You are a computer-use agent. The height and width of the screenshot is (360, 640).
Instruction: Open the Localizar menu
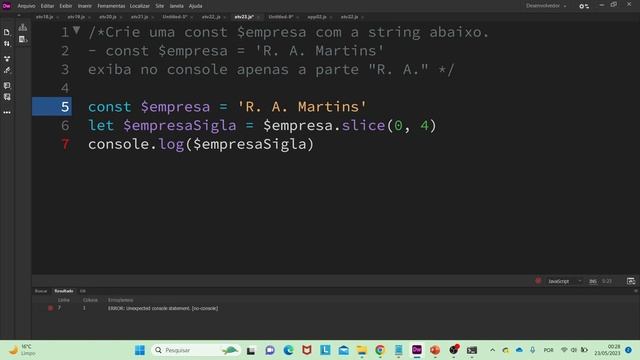pos(140,6)
